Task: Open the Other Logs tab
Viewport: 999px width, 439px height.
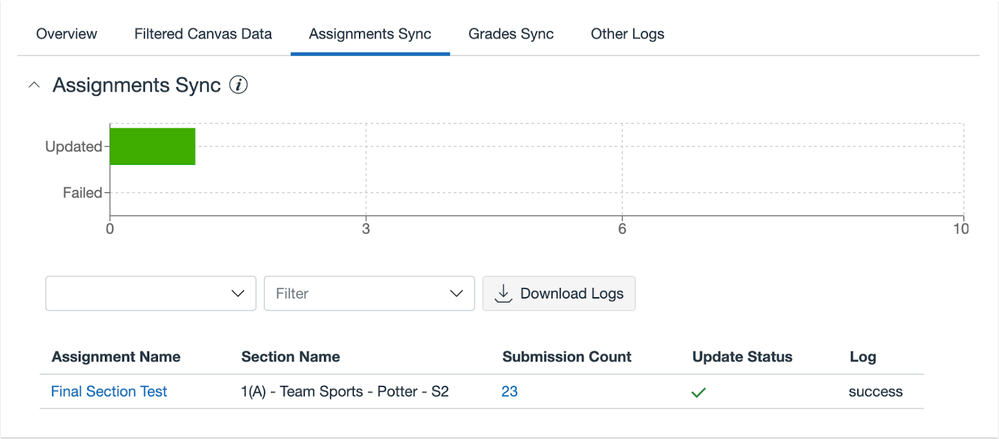Action: pos(627,34)
